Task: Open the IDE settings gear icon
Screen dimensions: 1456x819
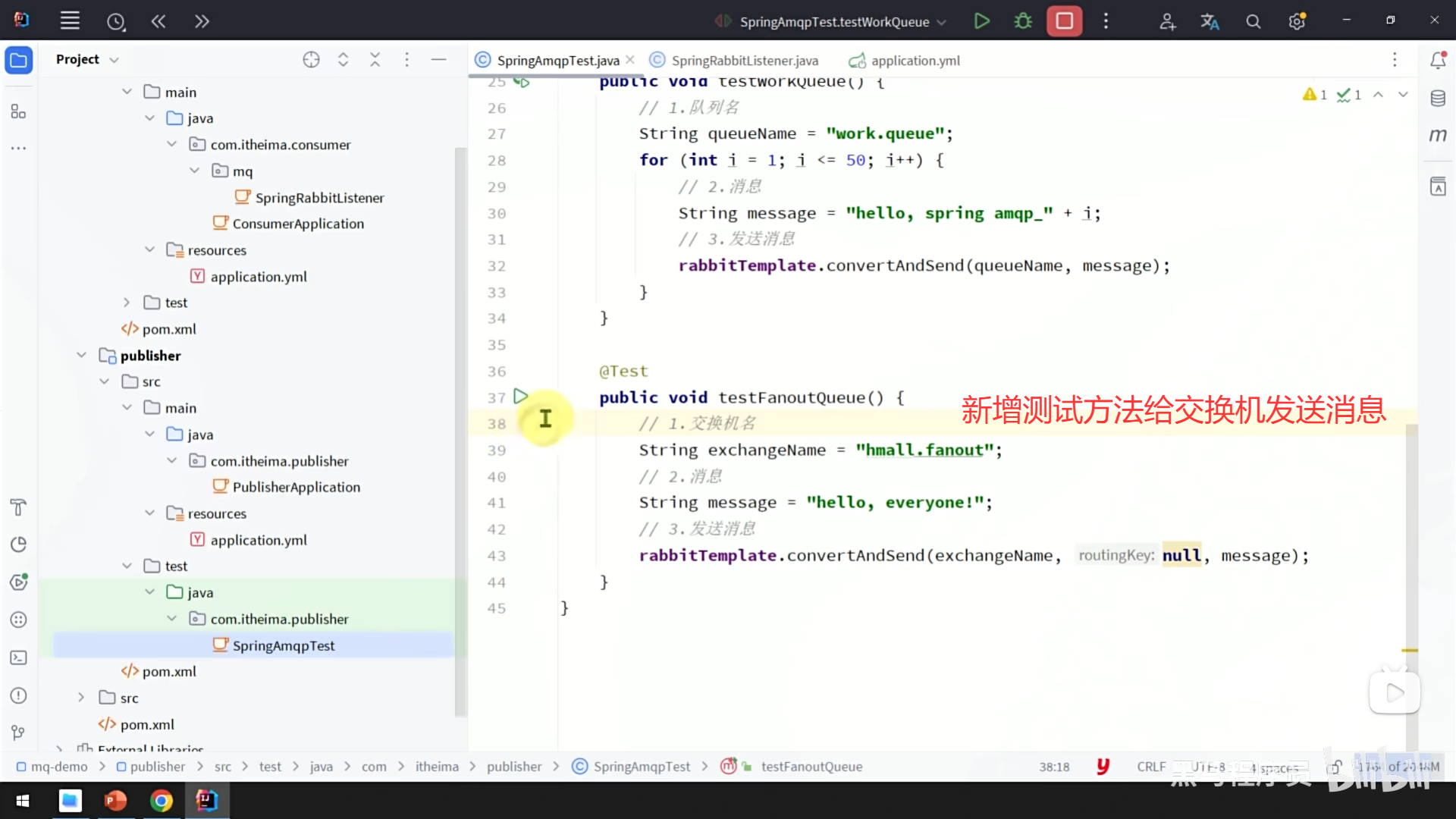Action: coord(1297,22)
